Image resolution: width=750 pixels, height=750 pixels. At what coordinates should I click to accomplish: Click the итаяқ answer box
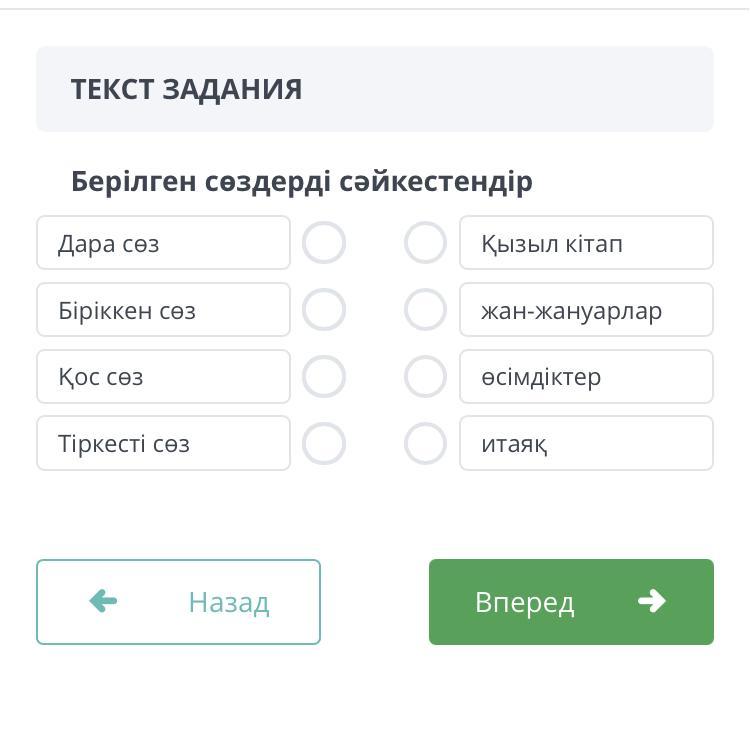(x=586, y=444)
